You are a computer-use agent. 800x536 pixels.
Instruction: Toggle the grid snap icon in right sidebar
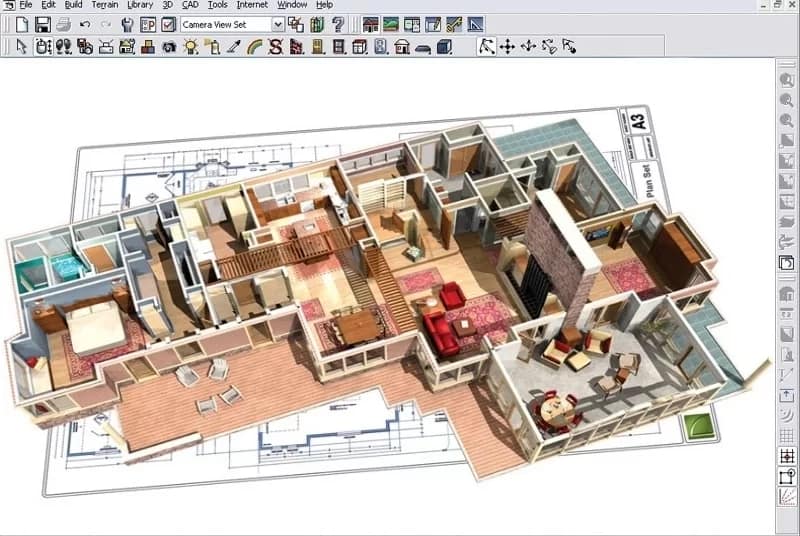point(787,456)
